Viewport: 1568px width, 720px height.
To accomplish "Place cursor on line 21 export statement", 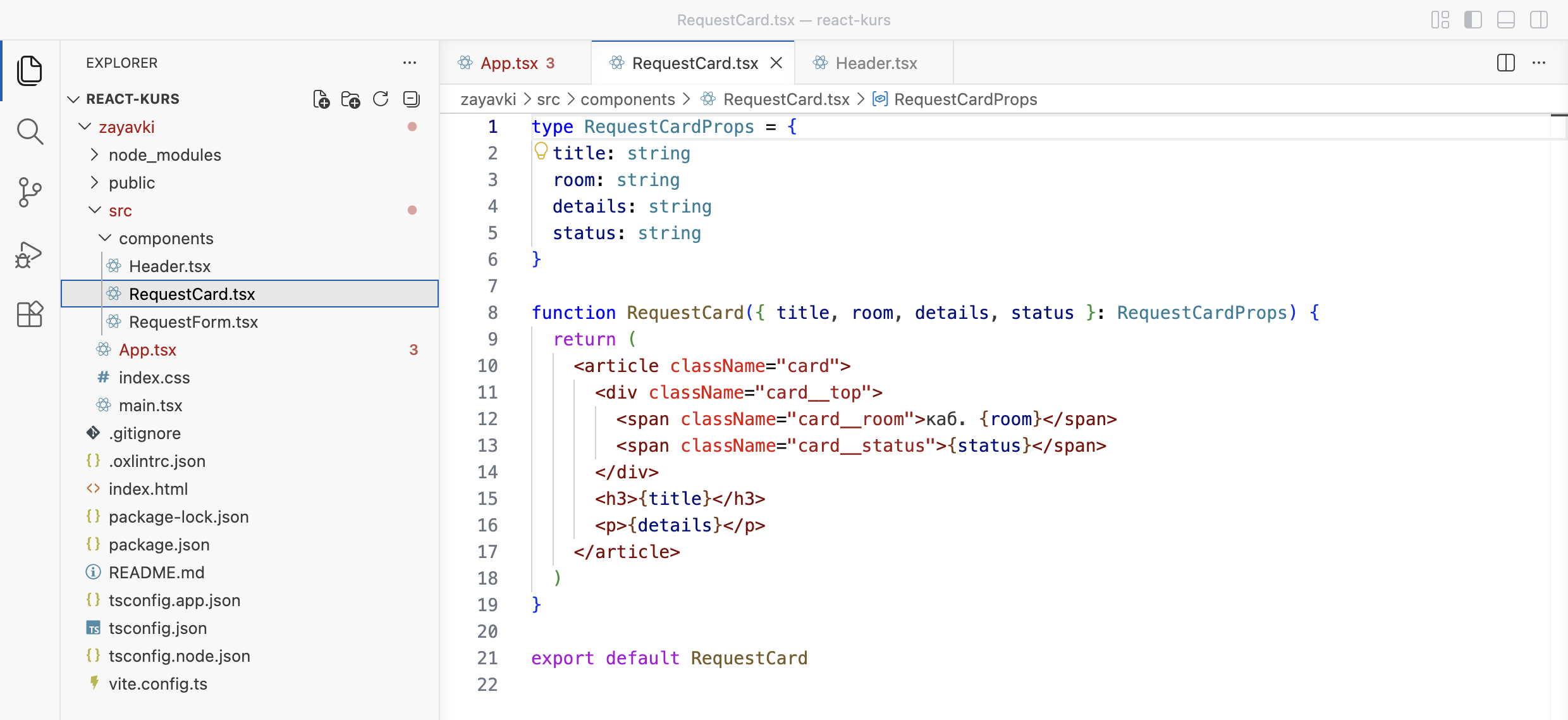I will tap(669, 658).
